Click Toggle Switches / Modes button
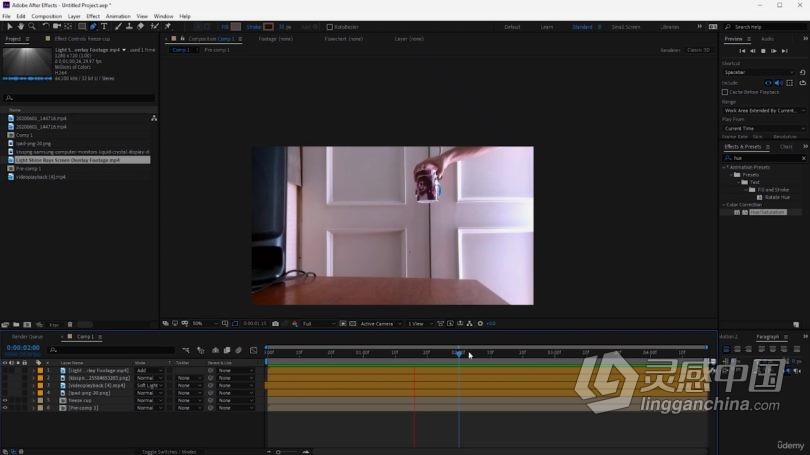Viewport: 810px width, 455px height. (x=169, y=452)
